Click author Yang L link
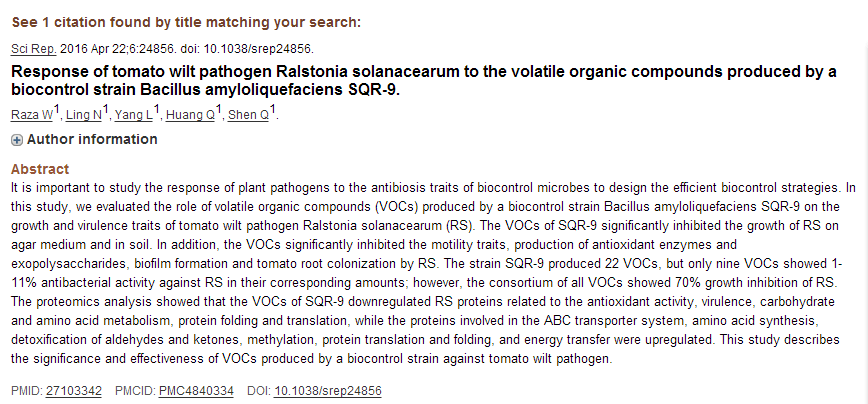Image resolution: width=868 pixels, height=404 pixels. point(133,116)
